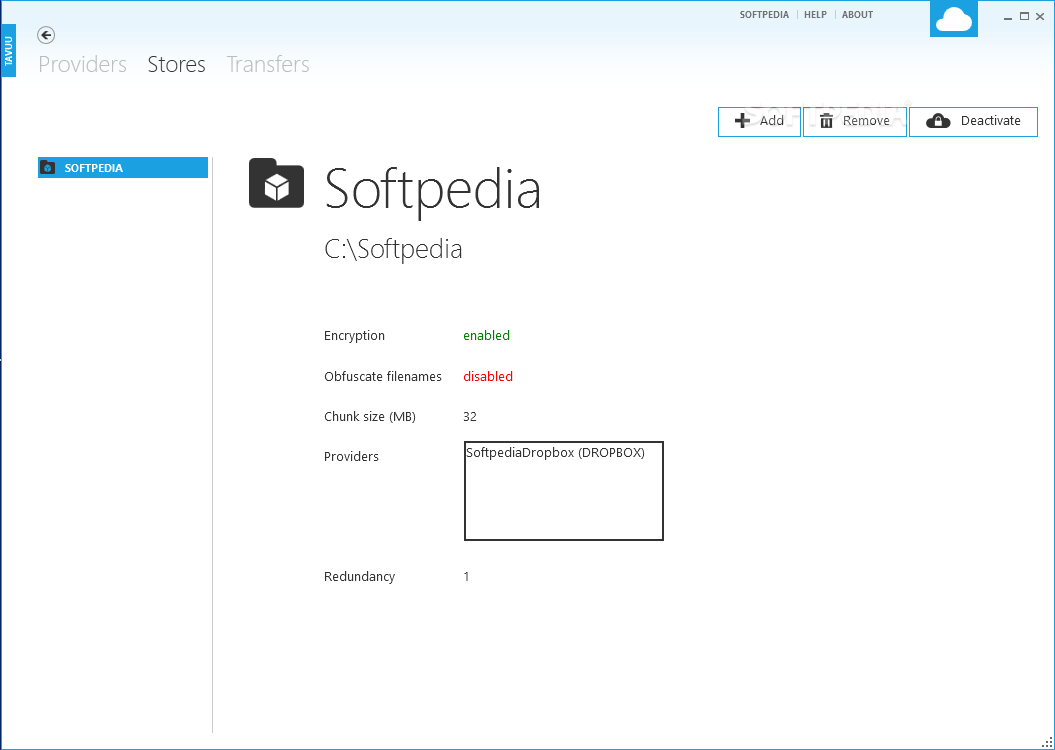Minimize the application window

pos(1008,17)
